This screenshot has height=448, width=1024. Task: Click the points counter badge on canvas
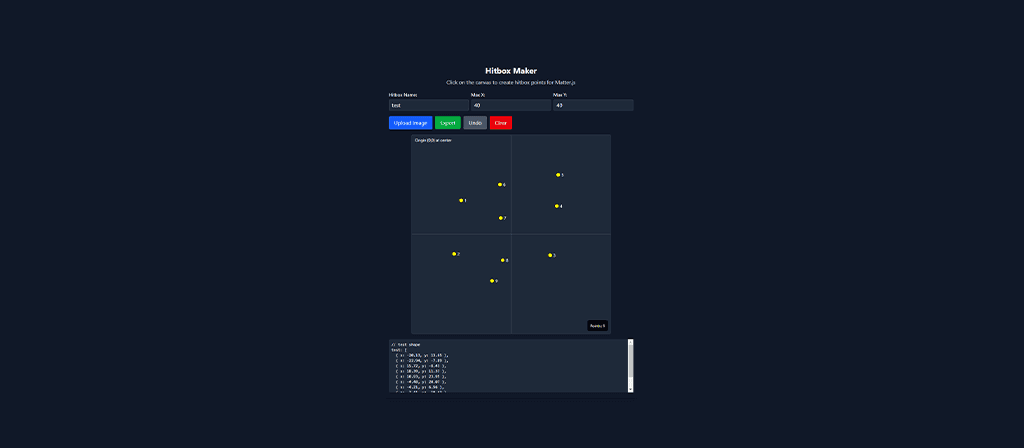click(598, 325)
